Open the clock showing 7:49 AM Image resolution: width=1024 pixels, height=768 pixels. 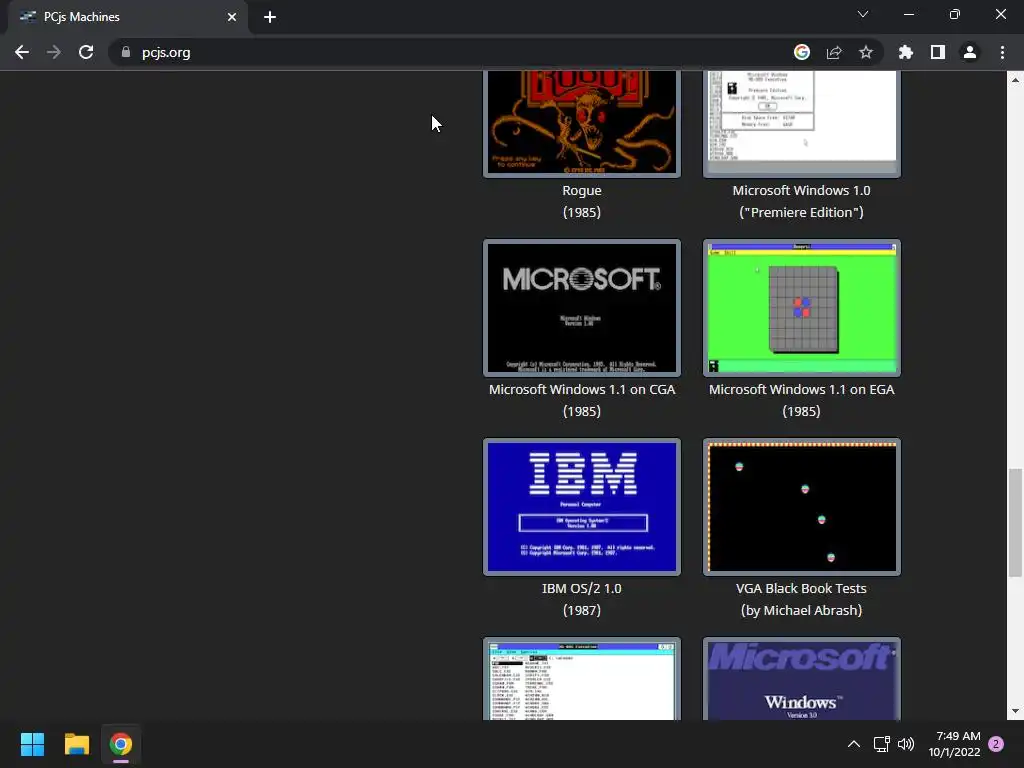pos(954,744)
